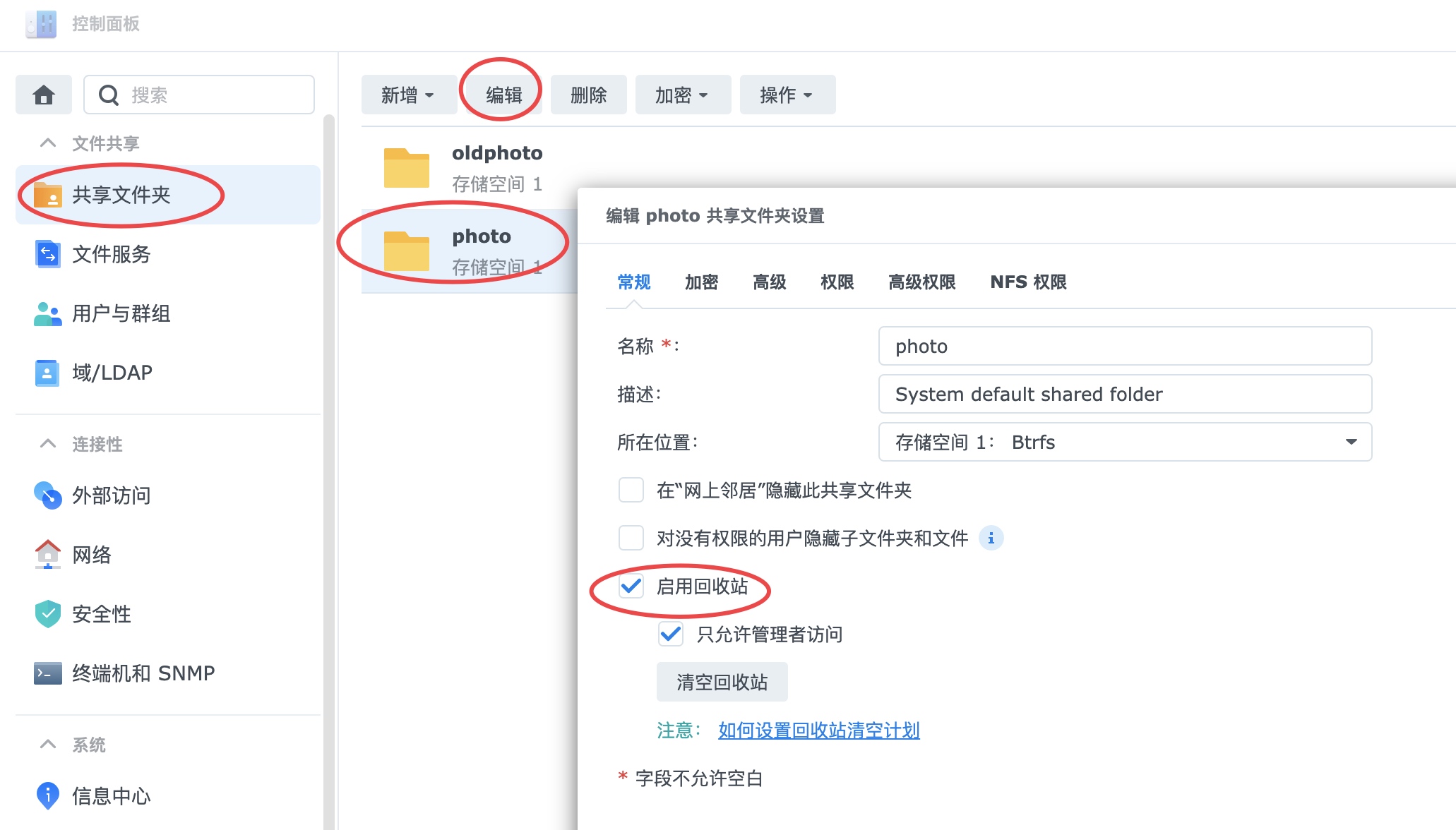Screen dimensions: 1456x830
Task: Select the 网络 sidebar item
Action: coord(168,555)
